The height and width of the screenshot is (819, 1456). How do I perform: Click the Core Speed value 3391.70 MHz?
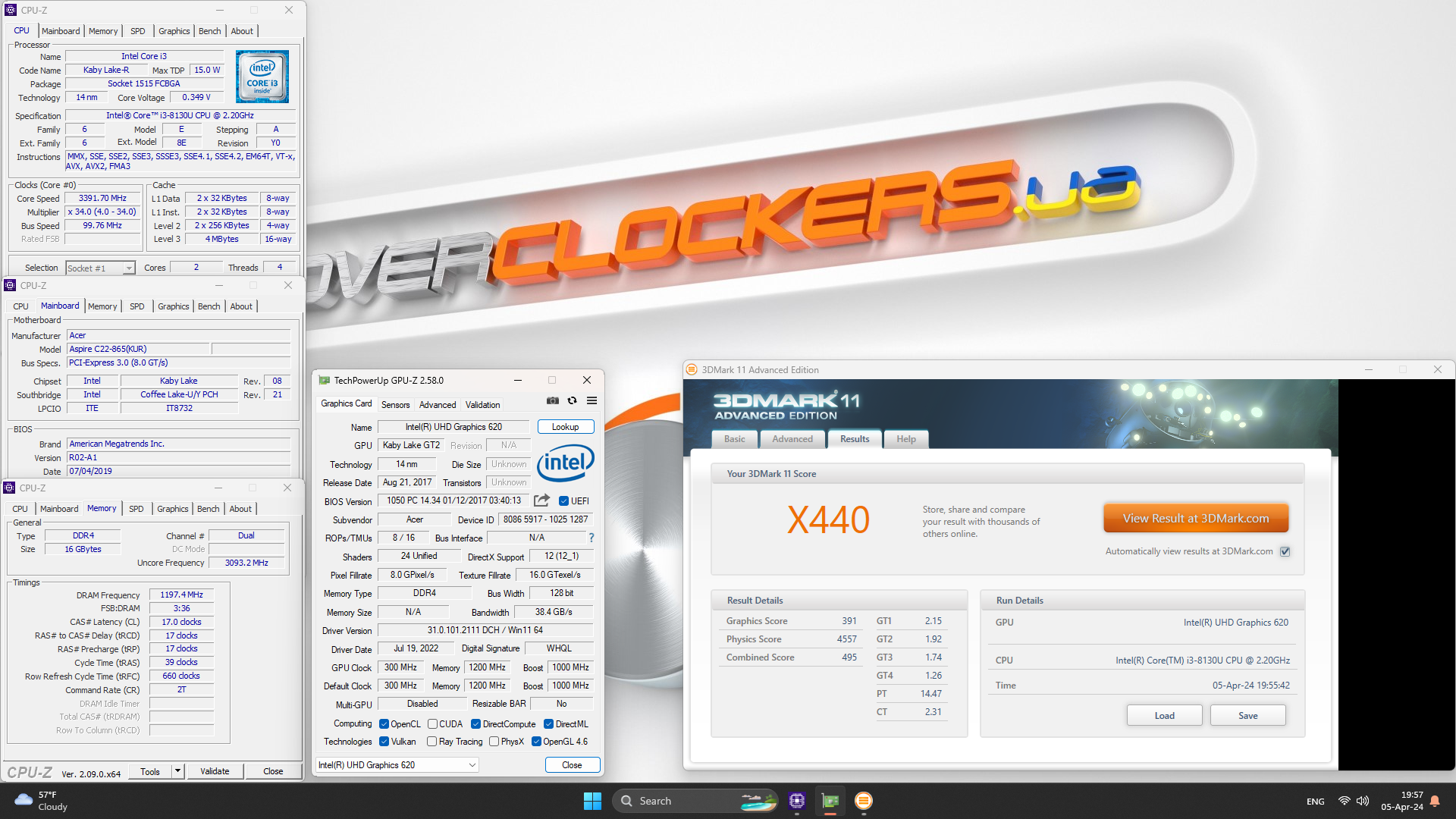[x=103, y=199]
